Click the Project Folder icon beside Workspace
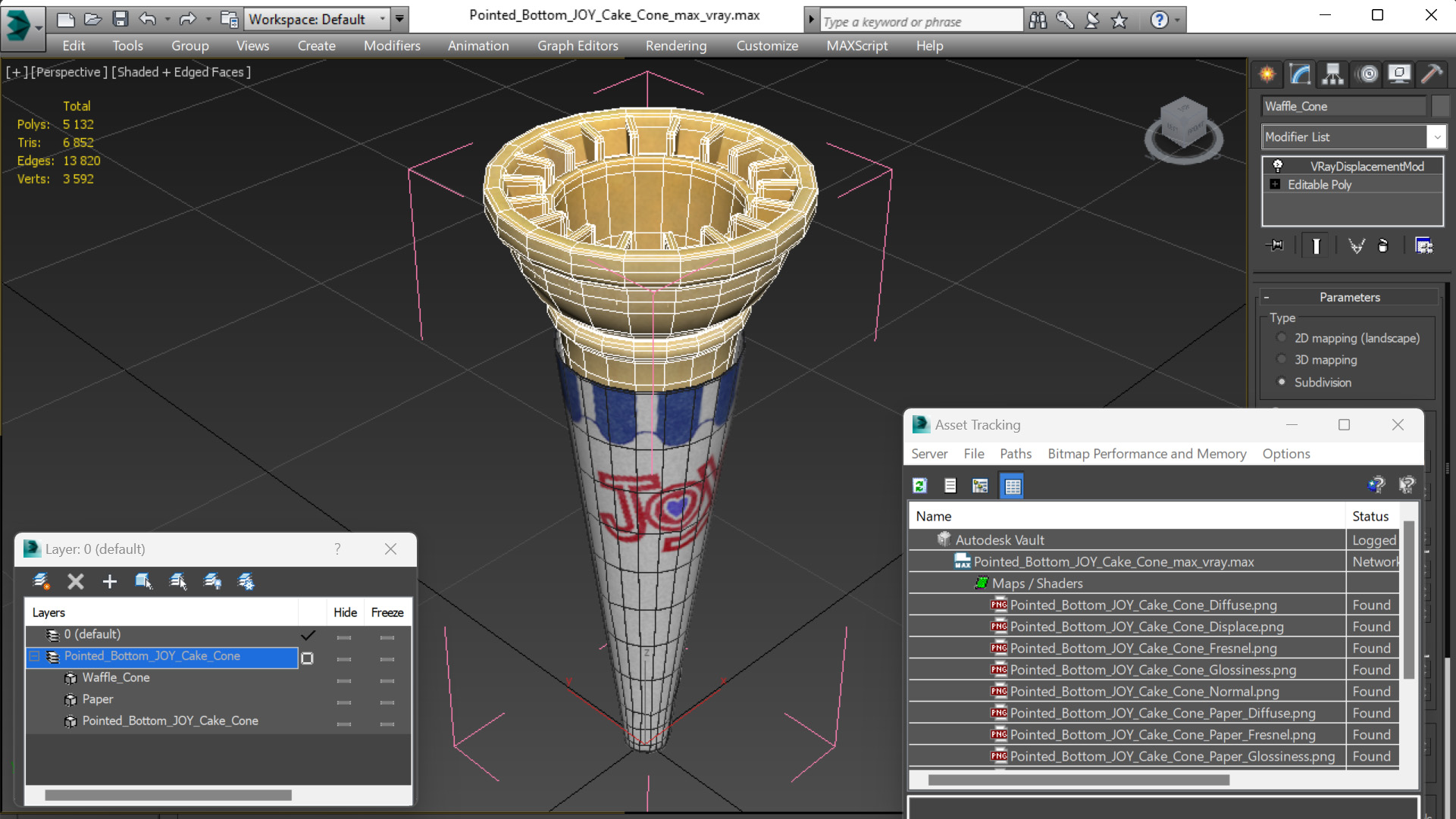The image size is (1456, 819). pos(229,19)
